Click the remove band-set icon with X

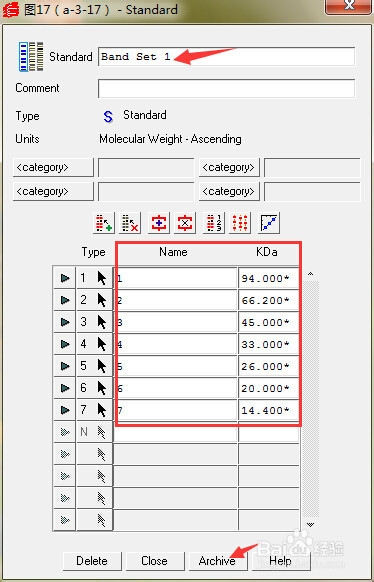coord(185,223)
